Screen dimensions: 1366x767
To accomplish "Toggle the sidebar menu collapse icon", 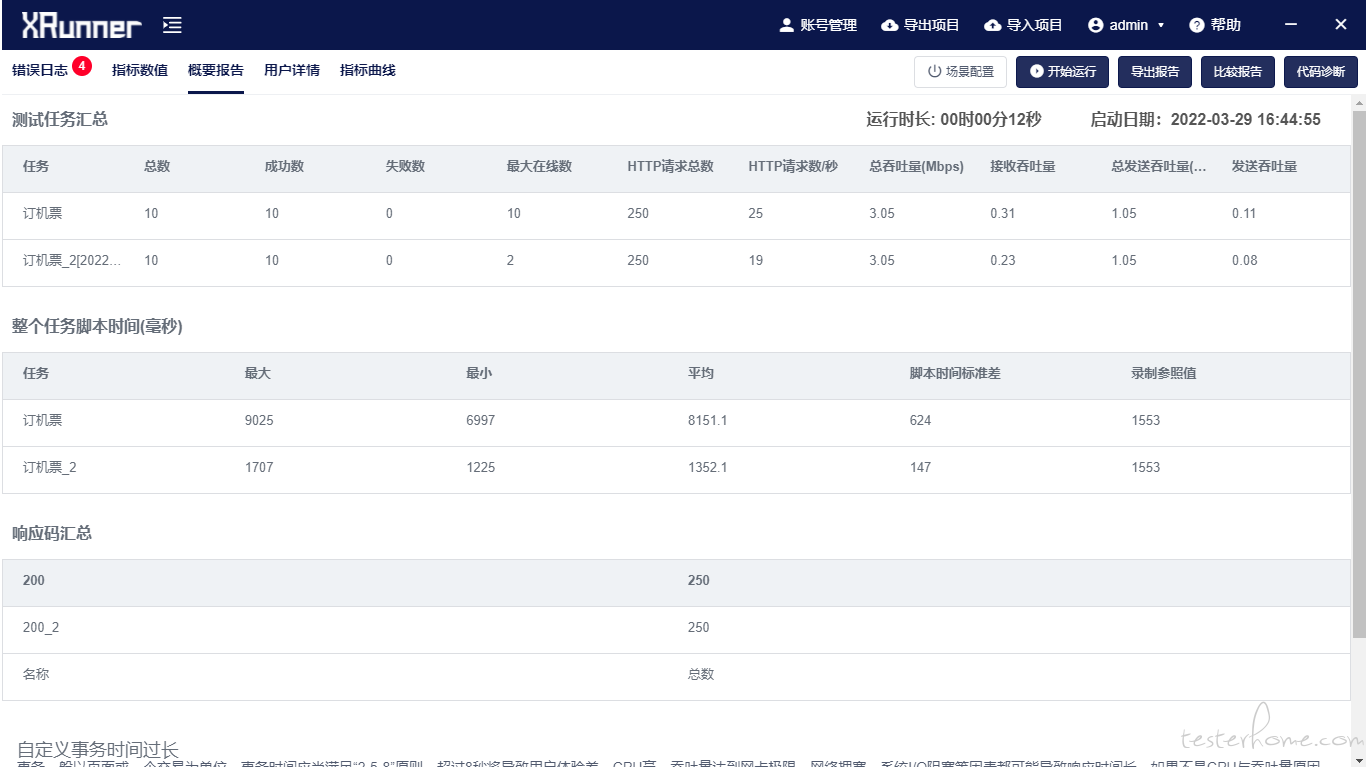I will coord(172,25).
